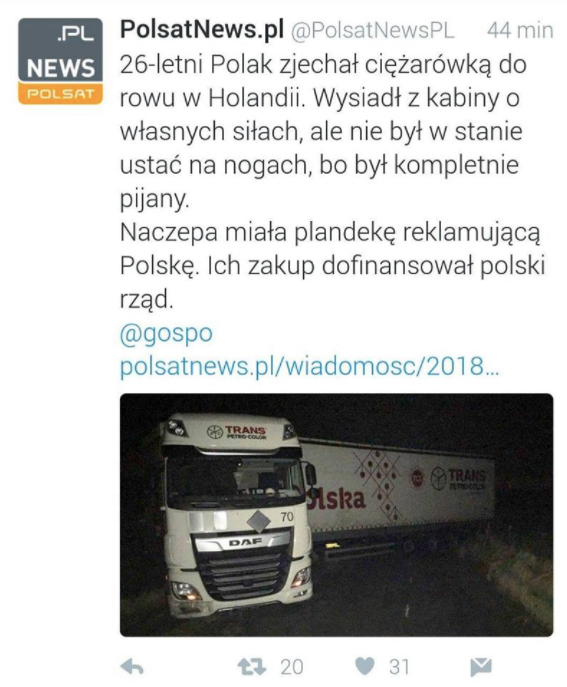The image size is (567, 687).
Task: View the 31 likes count
Action: click(399, 667)
